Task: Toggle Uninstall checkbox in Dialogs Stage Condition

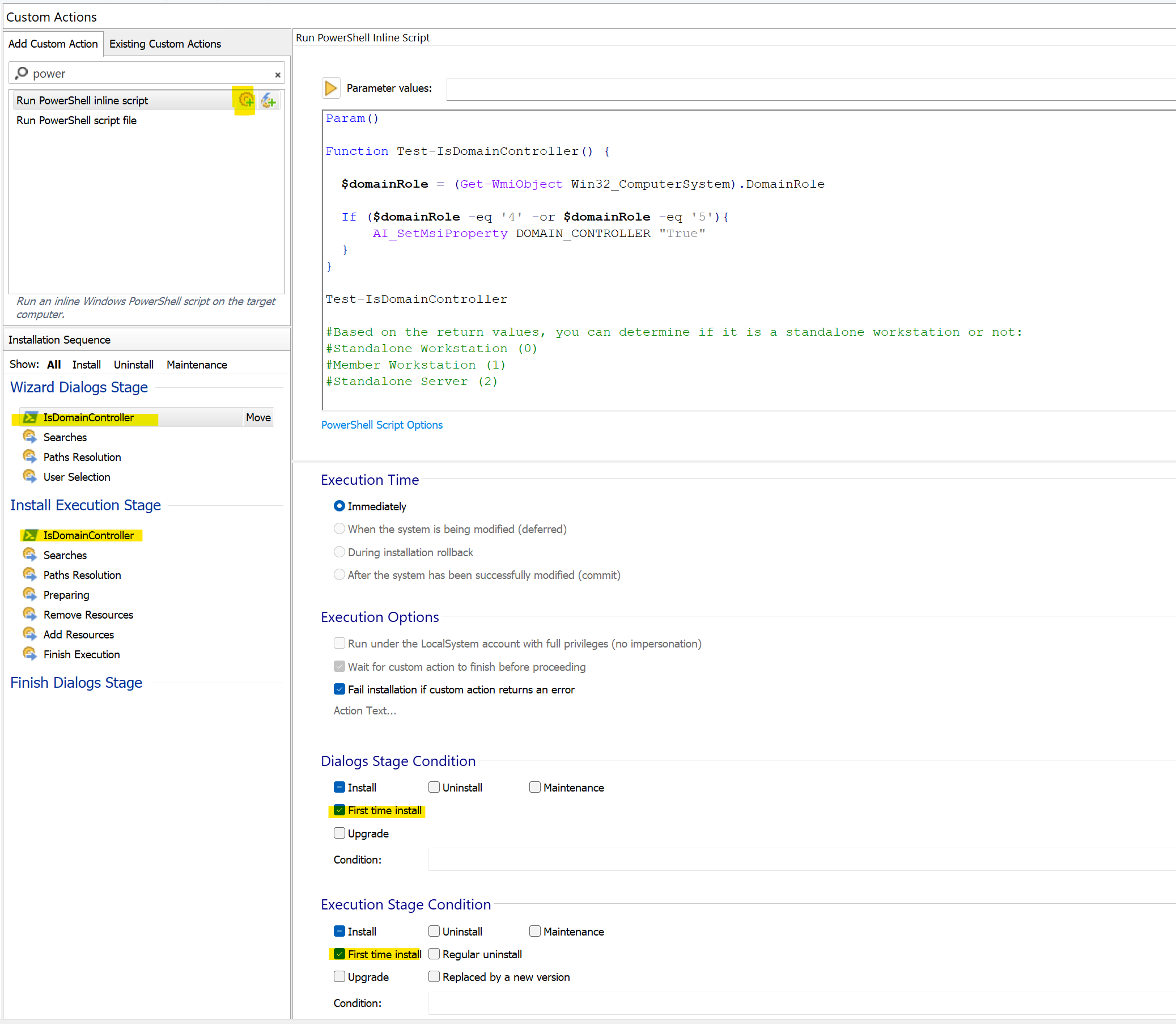Action: 434,788
